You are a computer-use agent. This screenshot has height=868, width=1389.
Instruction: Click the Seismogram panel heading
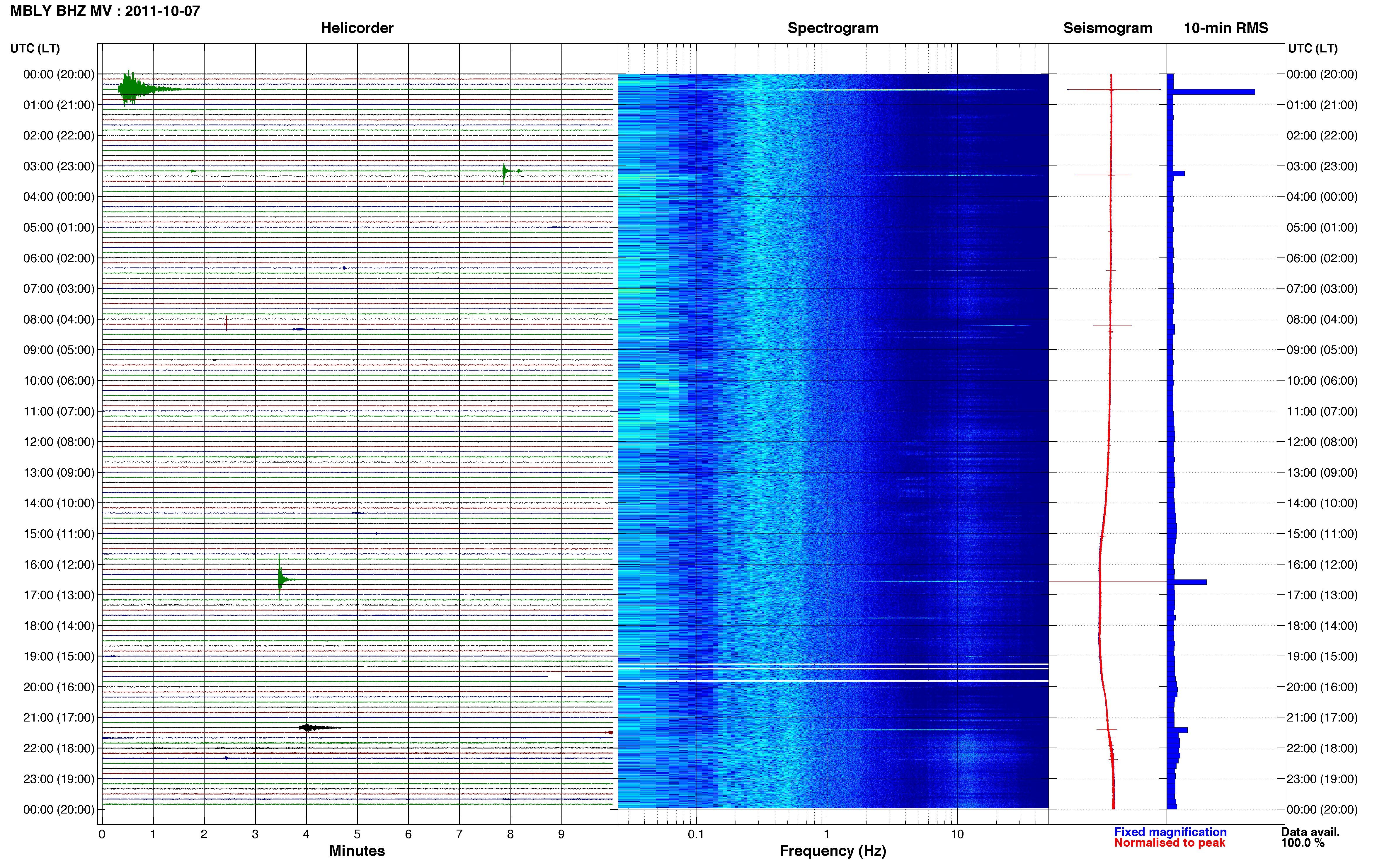[1107, 28]
